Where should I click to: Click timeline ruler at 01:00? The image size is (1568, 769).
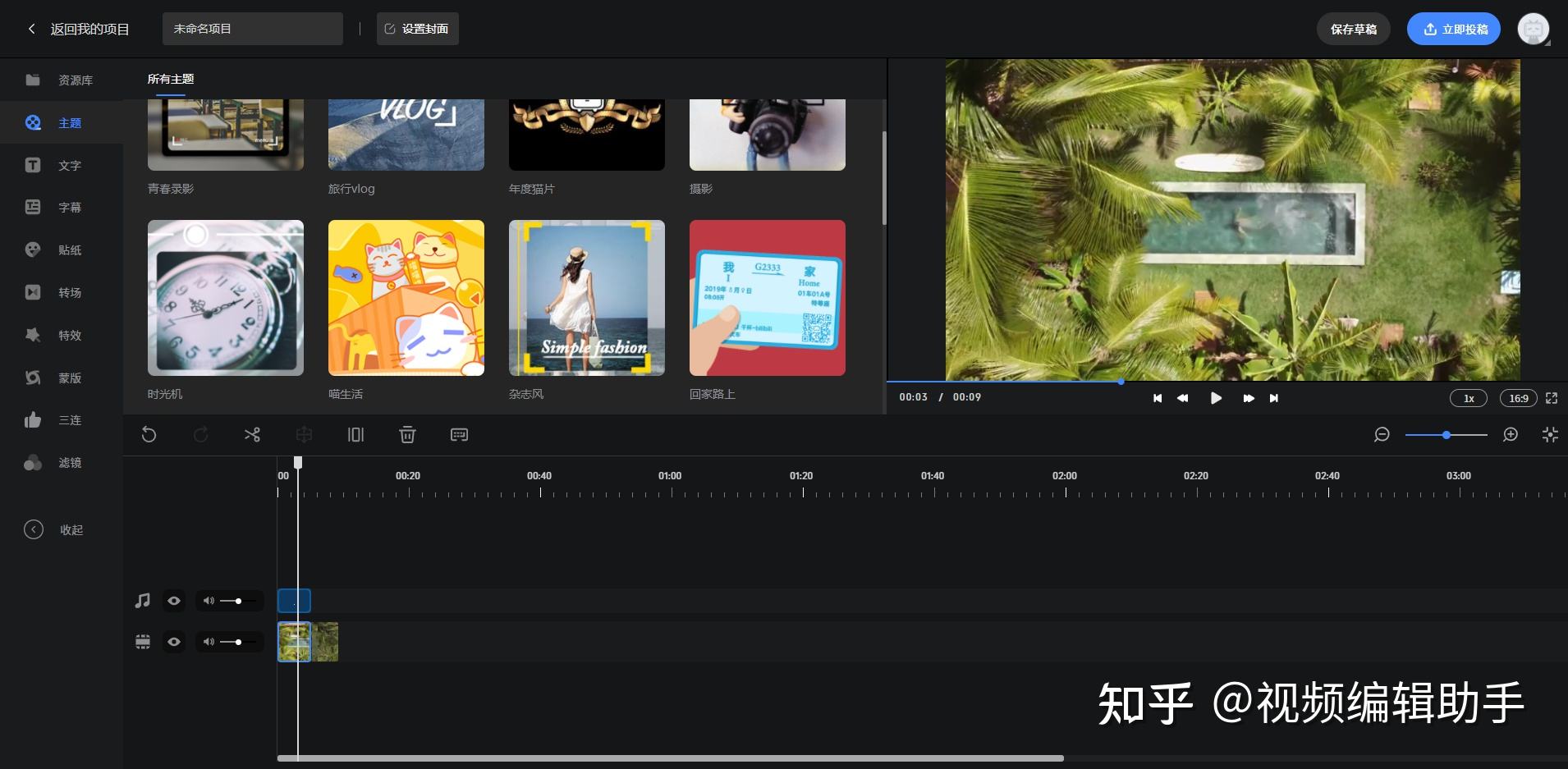click(671, 476)
